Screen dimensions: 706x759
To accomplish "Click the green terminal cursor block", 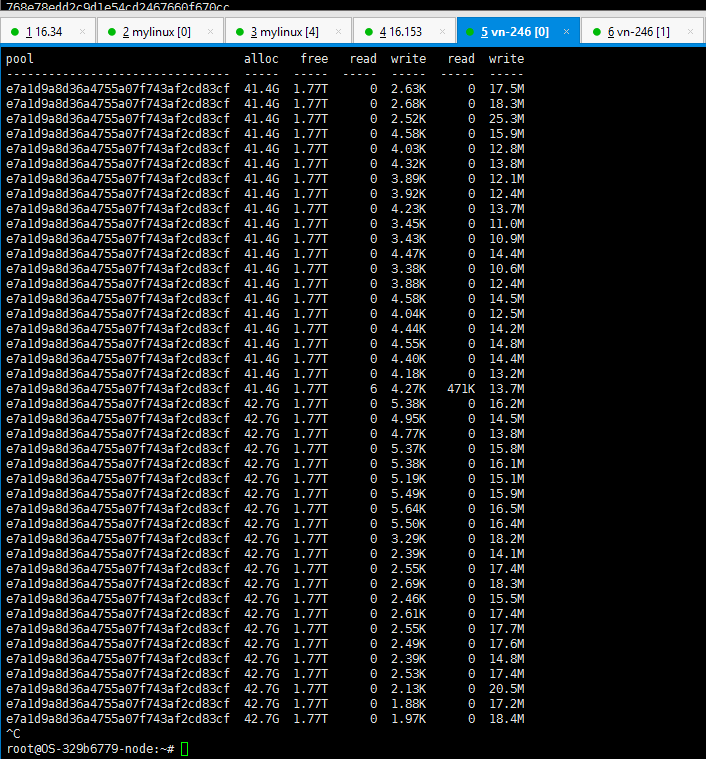I will 184,749.
